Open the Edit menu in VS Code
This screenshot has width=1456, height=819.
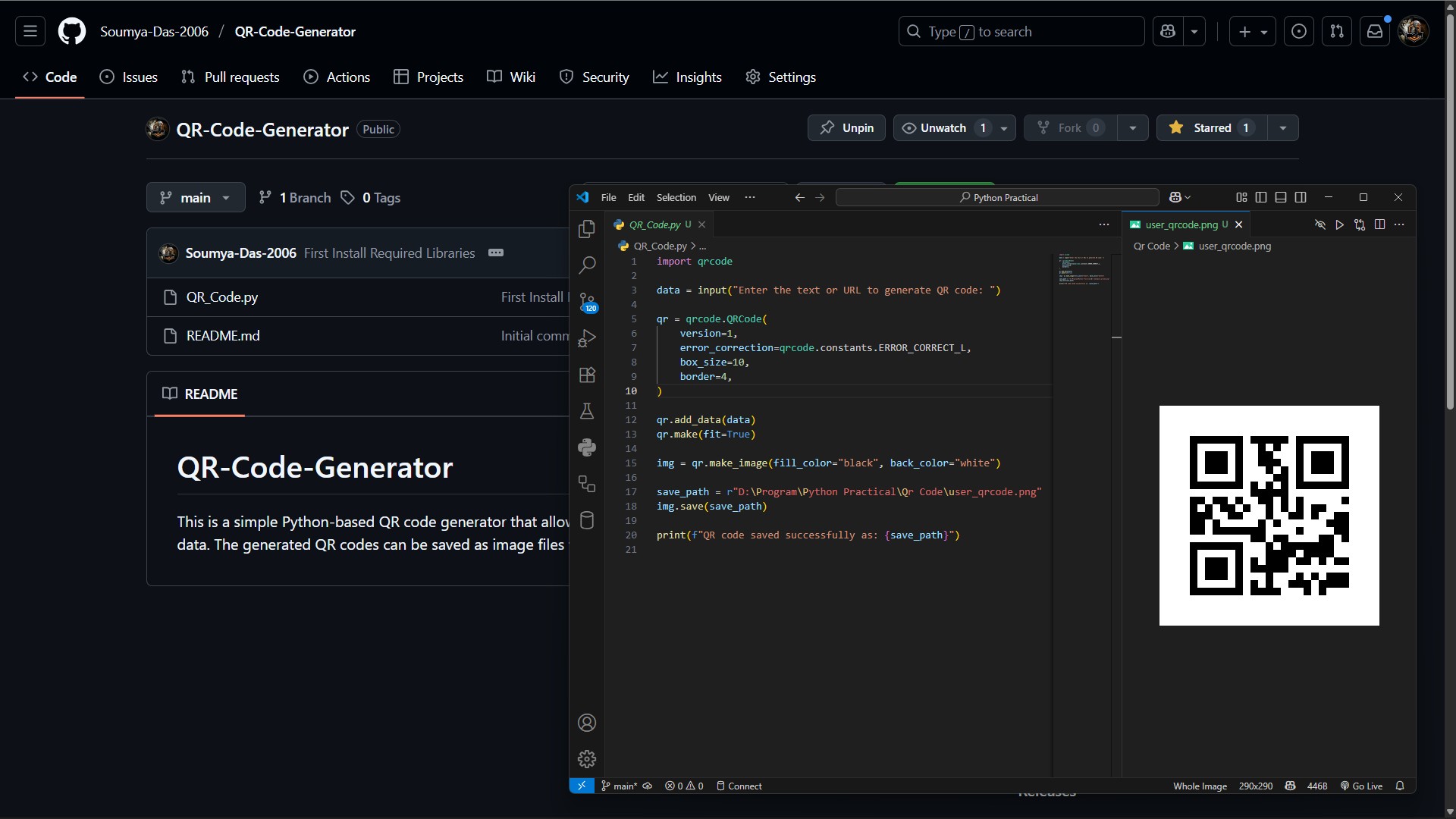(636, 197)
